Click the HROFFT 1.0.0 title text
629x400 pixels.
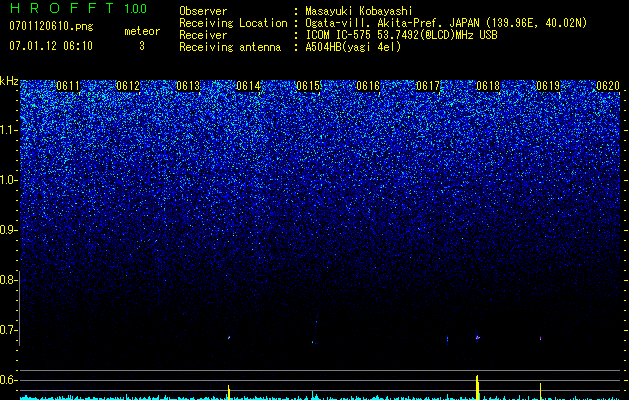[78, 8]
